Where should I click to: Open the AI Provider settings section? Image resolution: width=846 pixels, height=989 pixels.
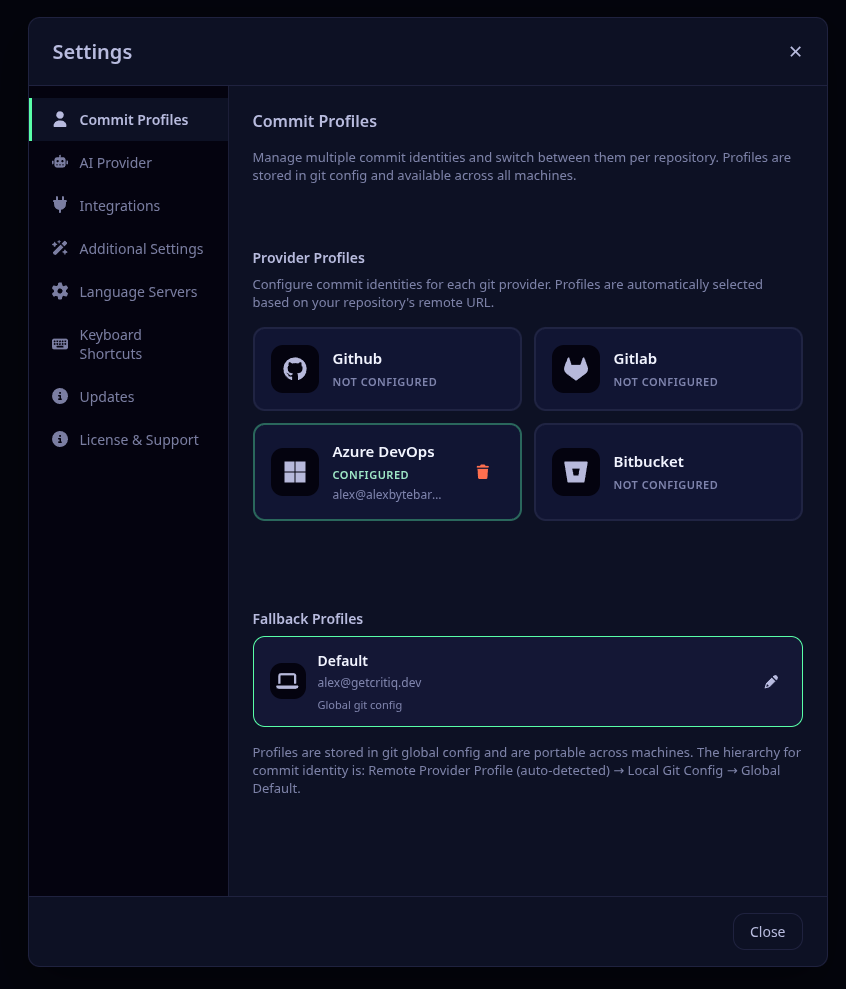click(x=115, y=162)
